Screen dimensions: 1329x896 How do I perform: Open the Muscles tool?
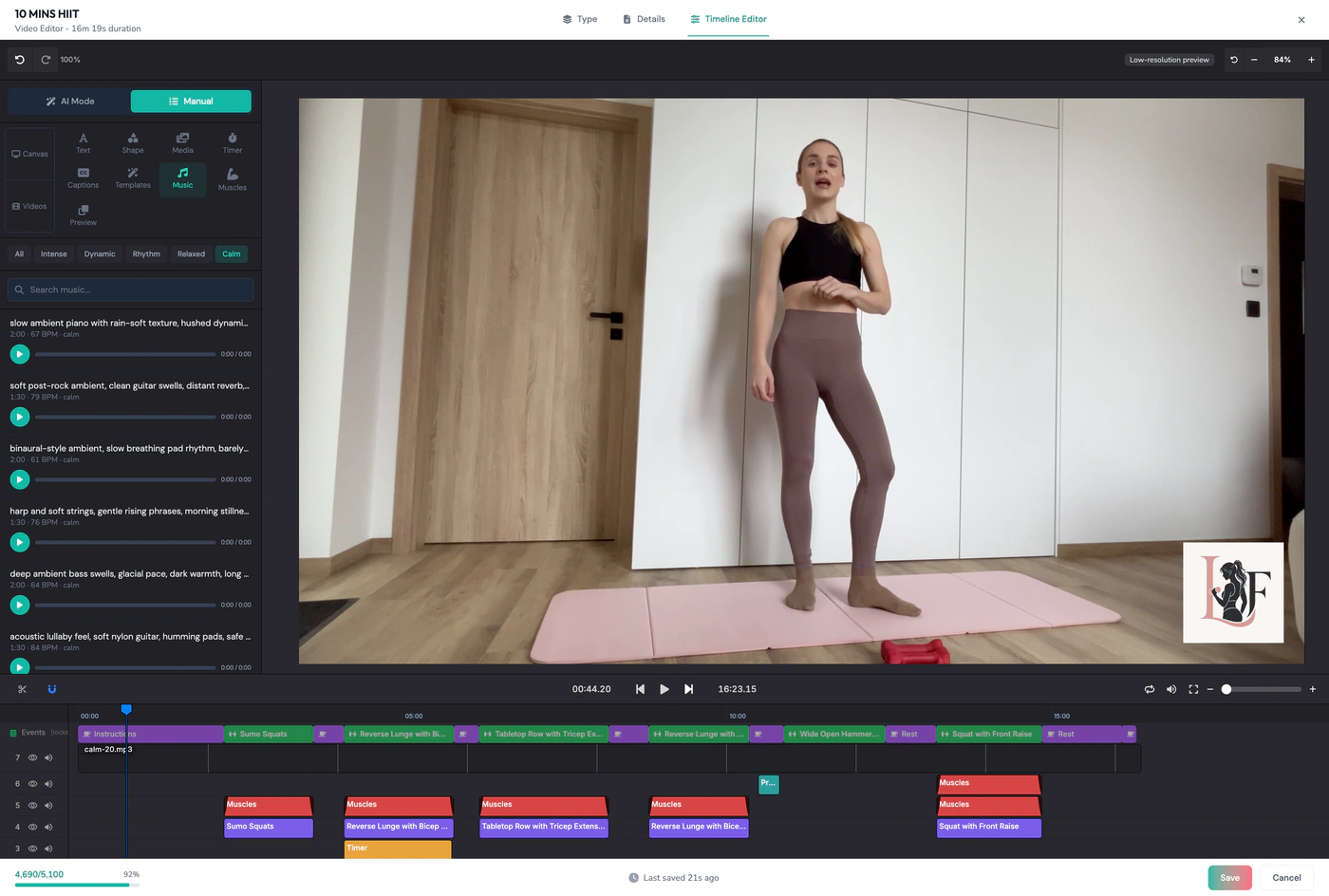[233, 179]
